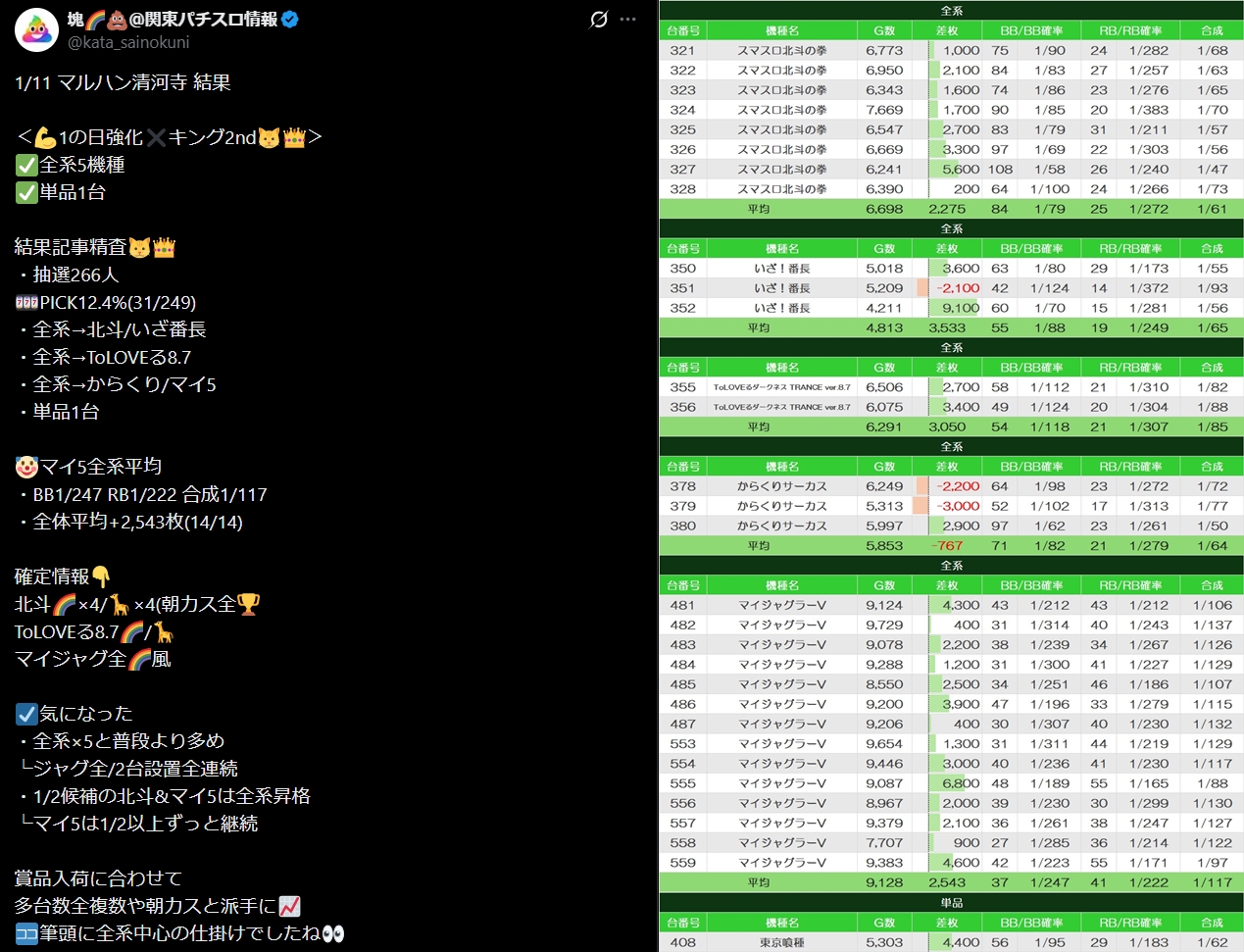Click the checkmark line "全系5機種"
Image resolution: width=1244 pixels, height=952 pixels.
pos(70,165)
